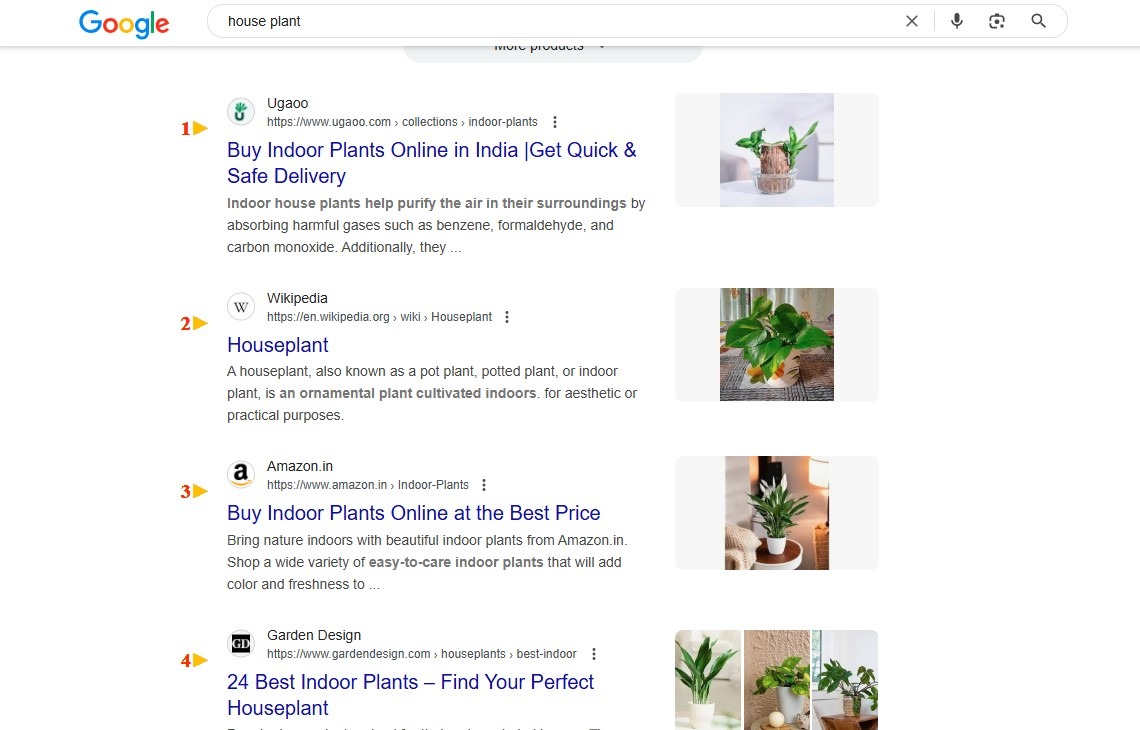Screen dimensions: 1140x730
Task: Click the Amazon favicon
Action: [241, 475]
